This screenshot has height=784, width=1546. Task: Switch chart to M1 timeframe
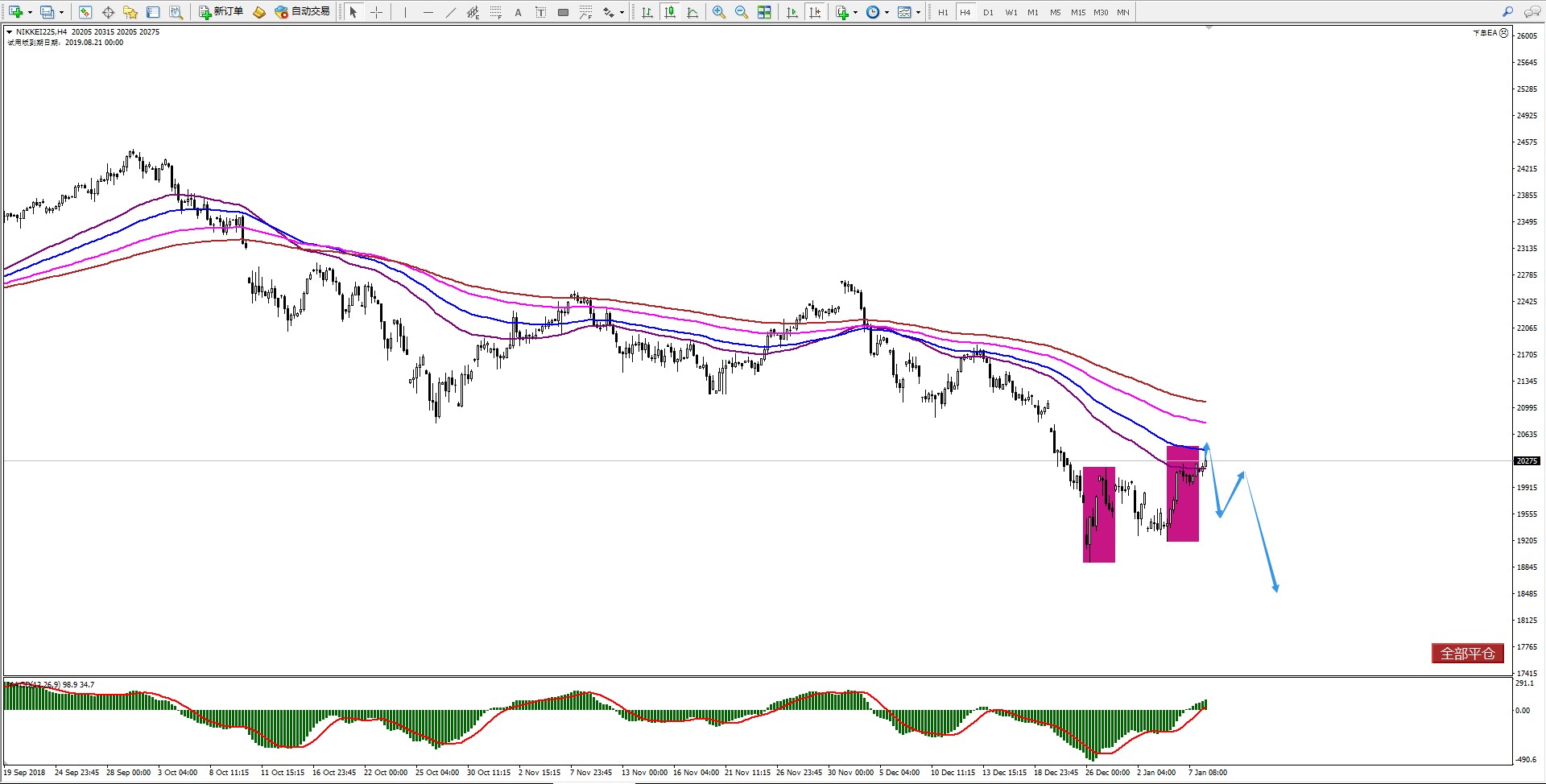[x=1032, y=12]
